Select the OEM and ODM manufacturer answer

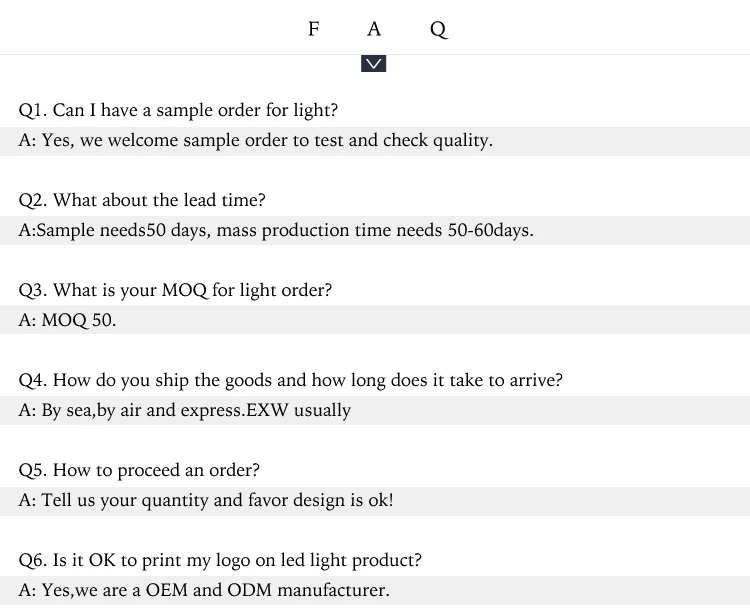(x=204, y=591)
